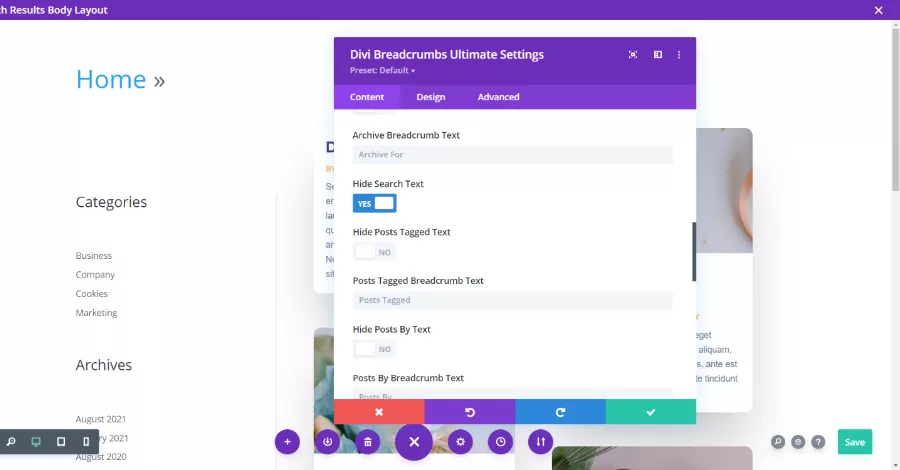900x470 pixels.
Task: Open the Business category link
Action: pos(94,256)
